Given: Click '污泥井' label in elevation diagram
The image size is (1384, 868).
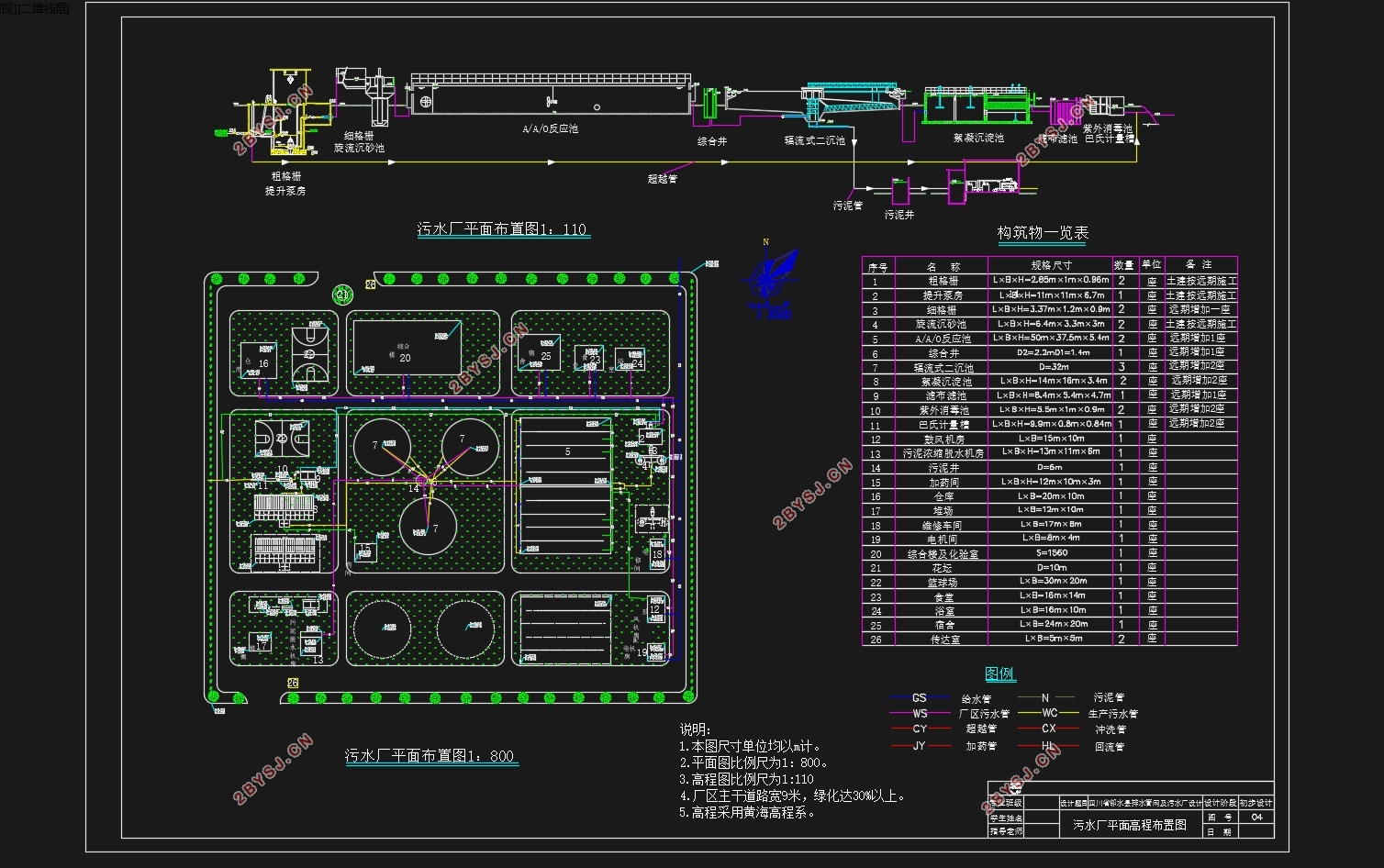Looking at the screenshot, I should (899, 215).
